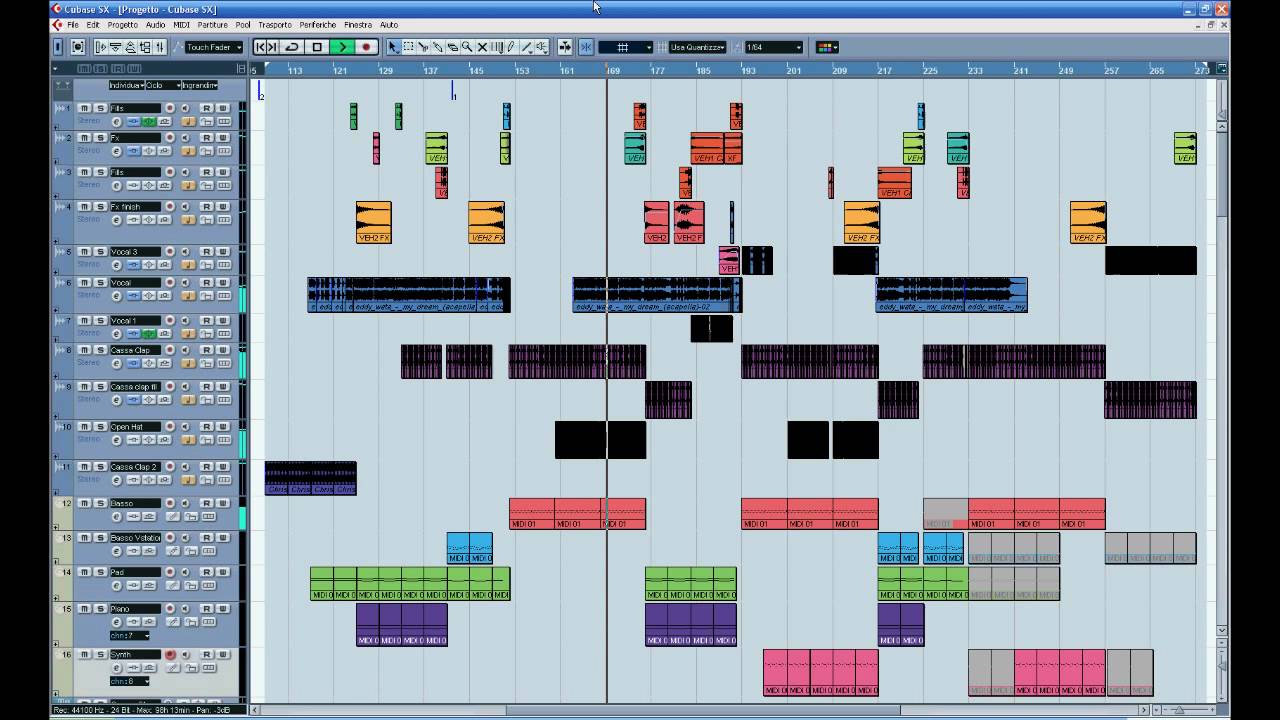Adjust horizontal zoom slider bottom right
Image resolution: width=1280 pixels, height=720 pixels.
1180,710
